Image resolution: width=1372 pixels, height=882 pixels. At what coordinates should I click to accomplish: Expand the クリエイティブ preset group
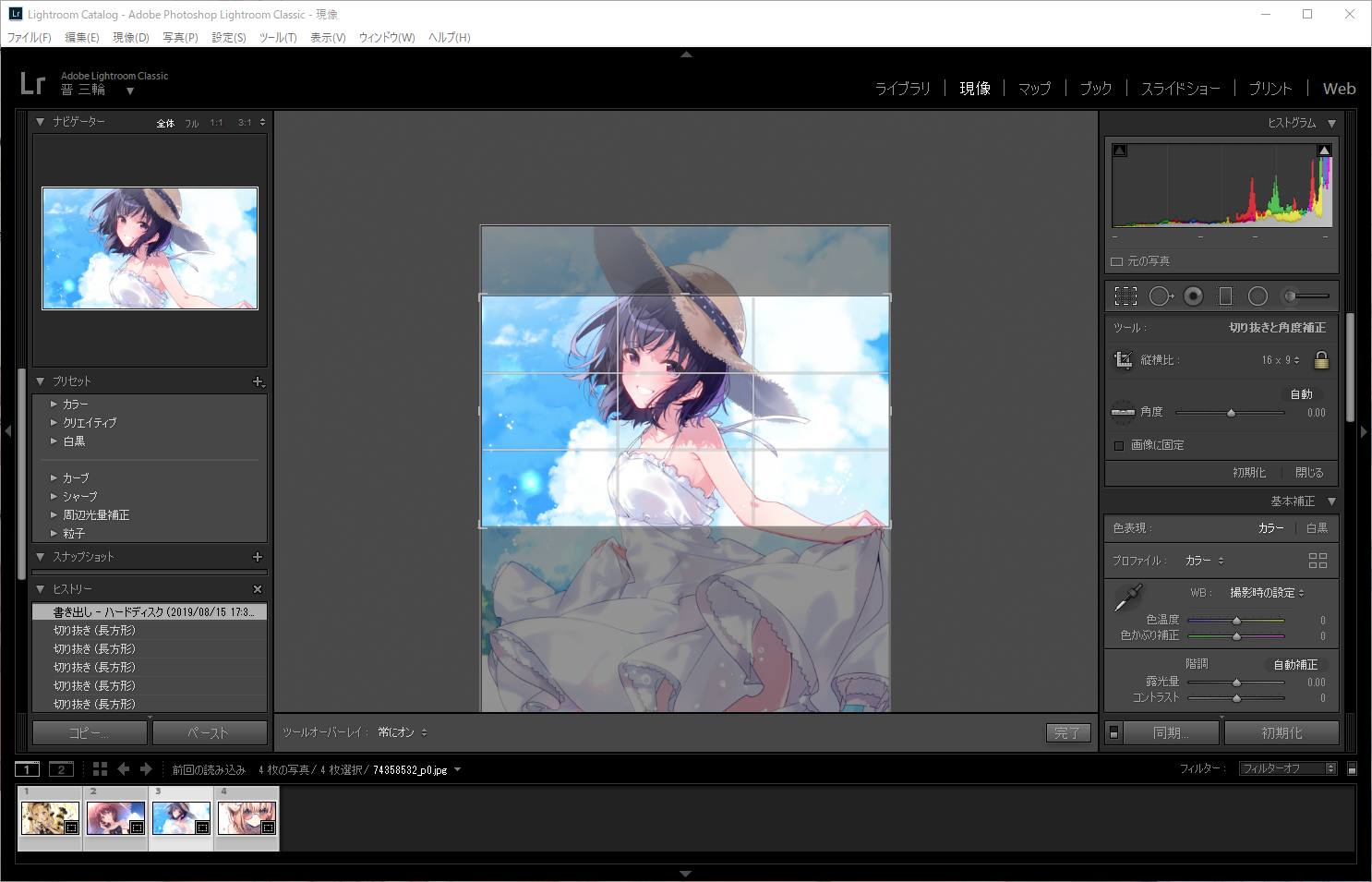[x=54, y=423]
